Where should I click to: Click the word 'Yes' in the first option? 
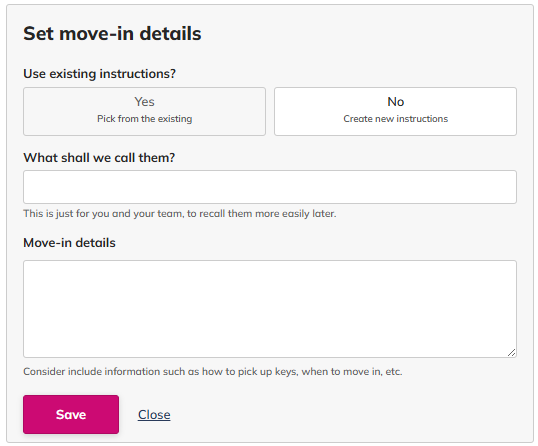coord(144,102)
